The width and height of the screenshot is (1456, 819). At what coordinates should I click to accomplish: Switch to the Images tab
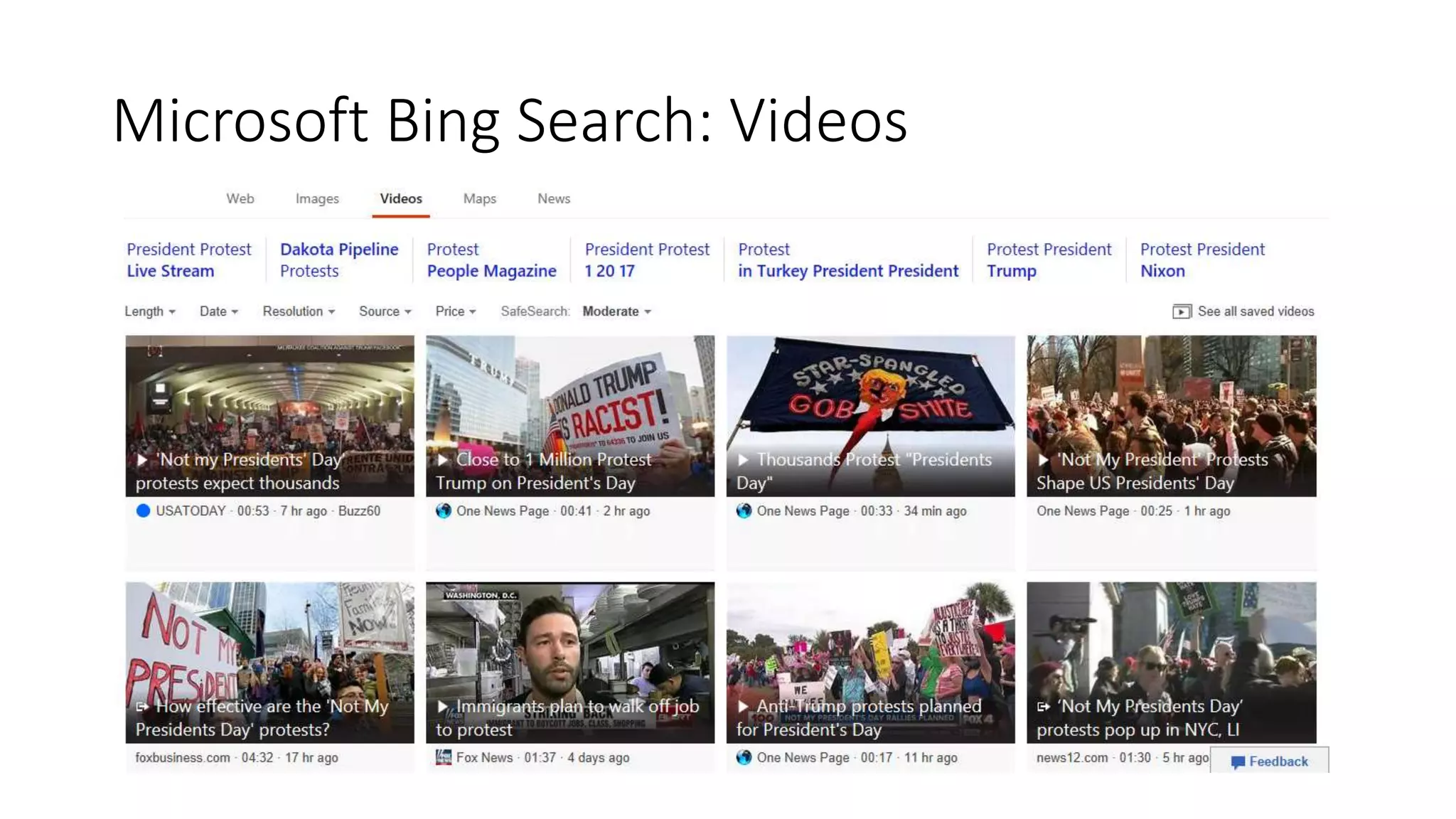[317, 198]
